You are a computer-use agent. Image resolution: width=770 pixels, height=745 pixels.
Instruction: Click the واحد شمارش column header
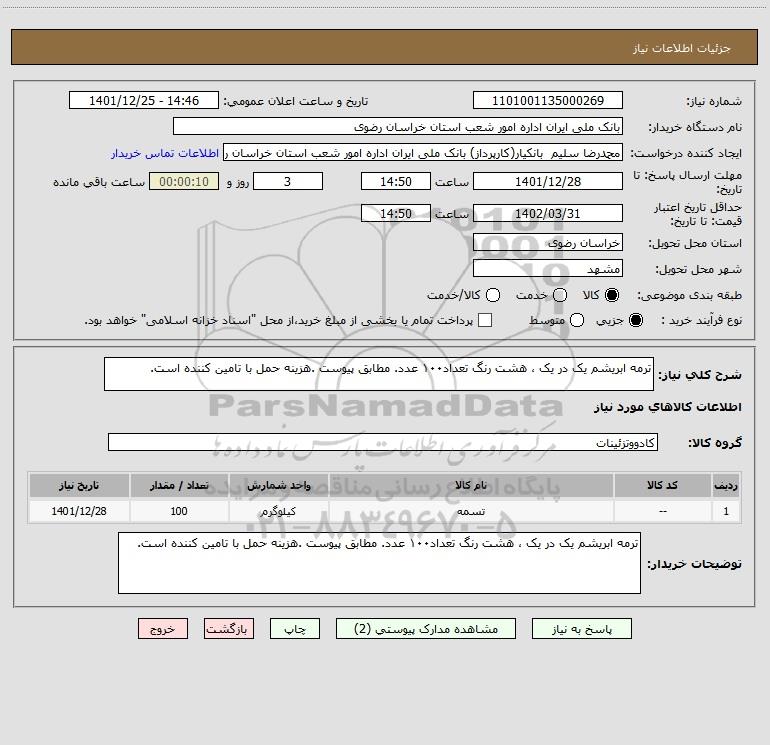(x=278, y=485)
